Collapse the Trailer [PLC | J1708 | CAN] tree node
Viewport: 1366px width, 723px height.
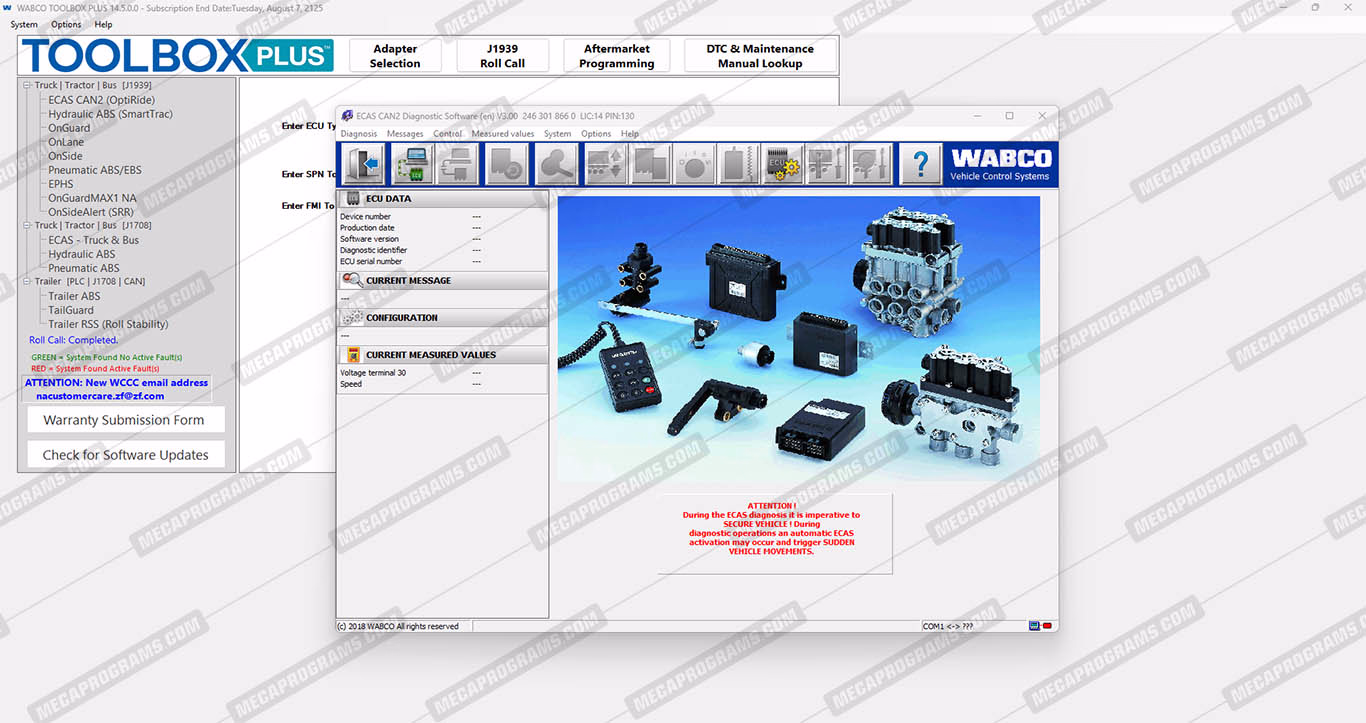(x=28, y=282)
